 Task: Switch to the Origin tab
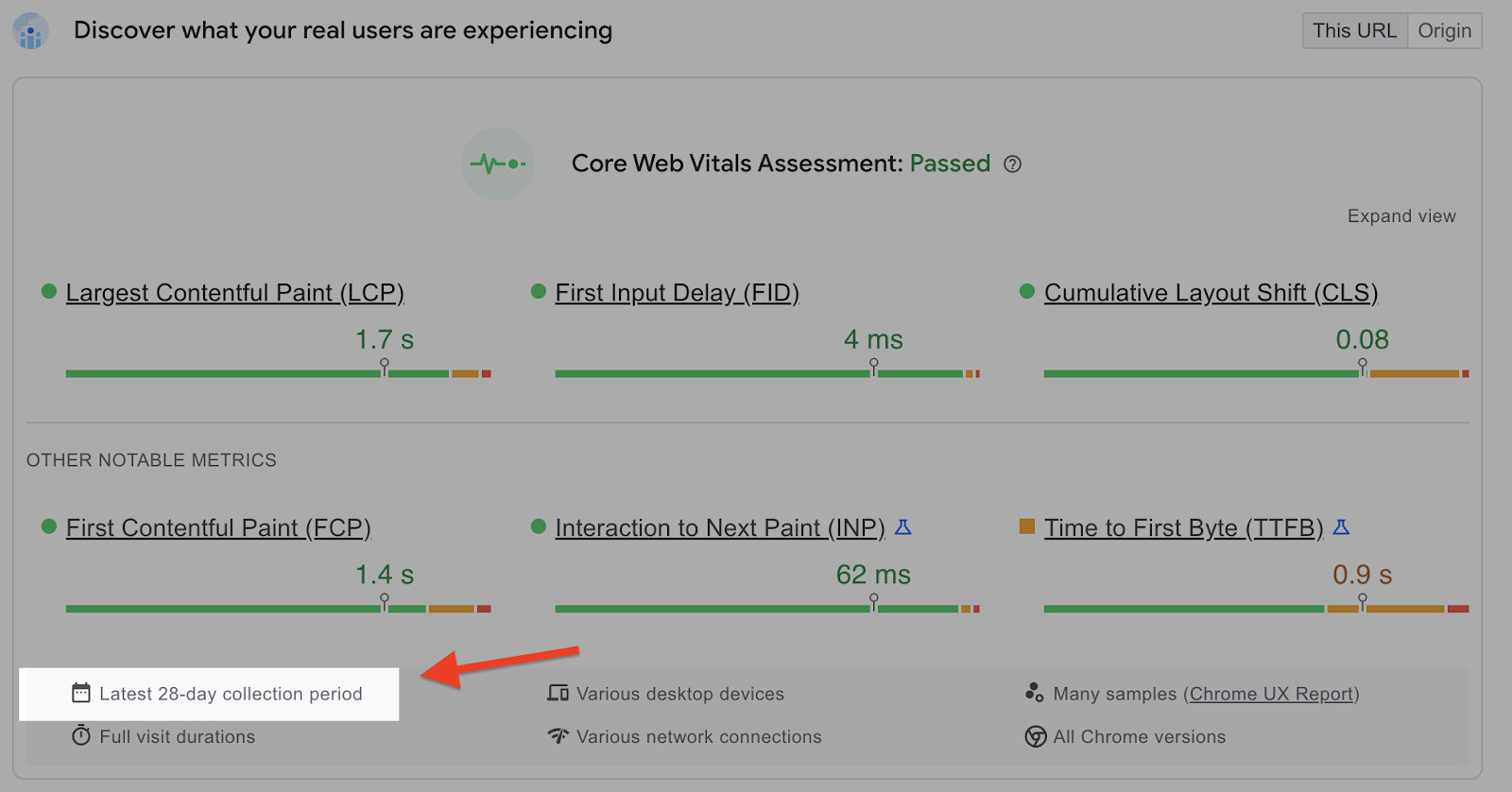pyautogui.click(x=1444, y=30)
